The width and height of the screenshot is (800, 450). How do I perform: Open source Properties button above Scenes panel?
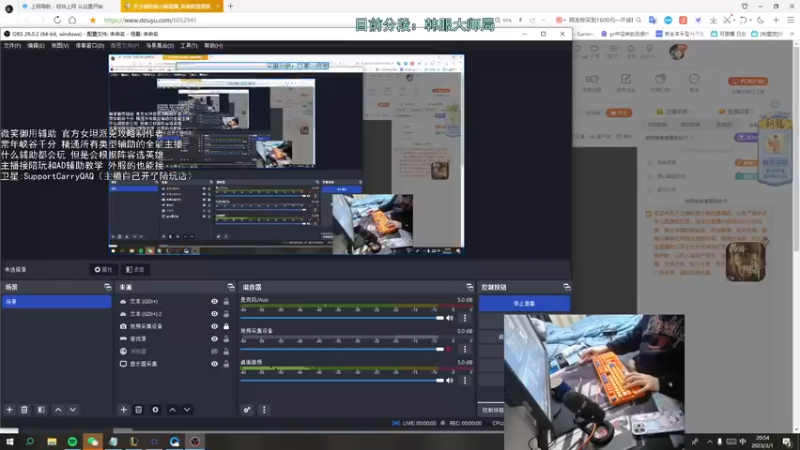point(103,269)
